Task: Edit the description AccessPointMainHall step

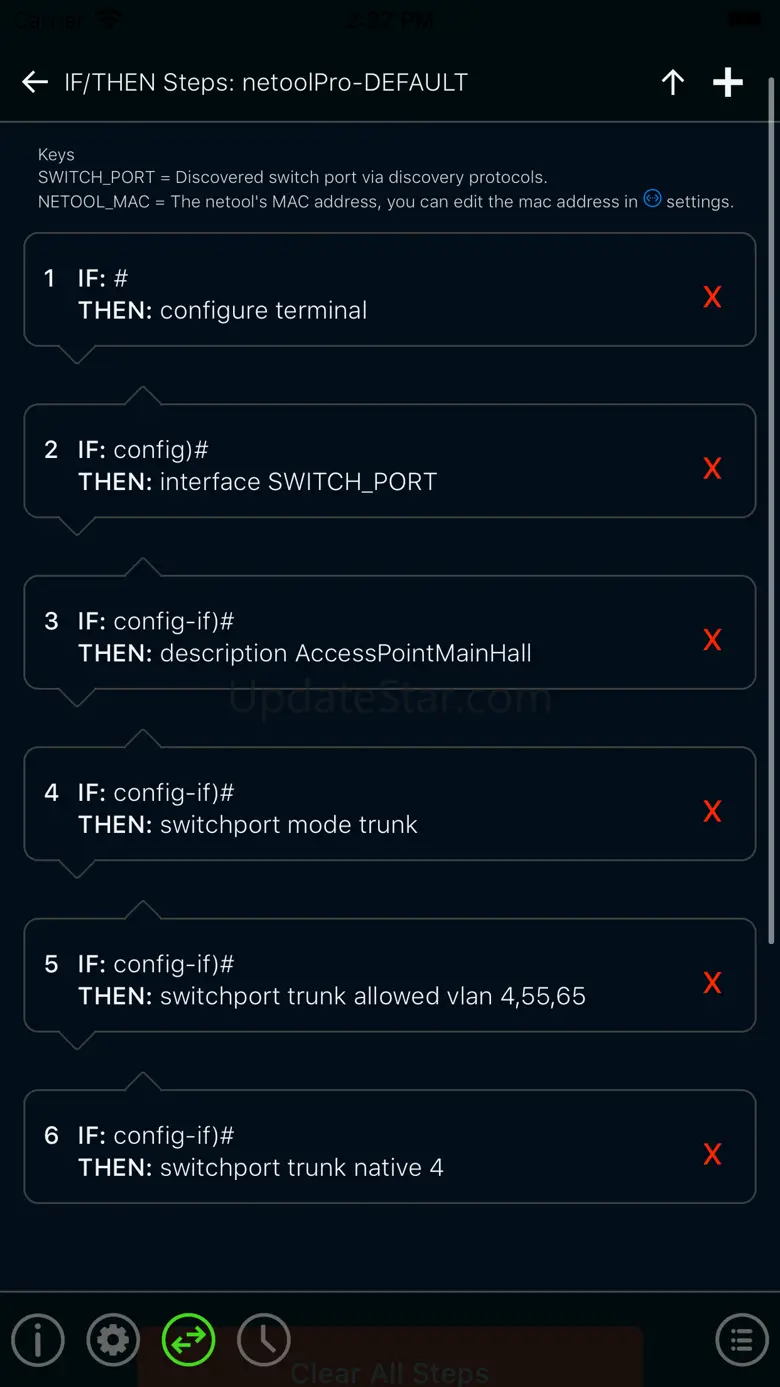Action: 350,637
